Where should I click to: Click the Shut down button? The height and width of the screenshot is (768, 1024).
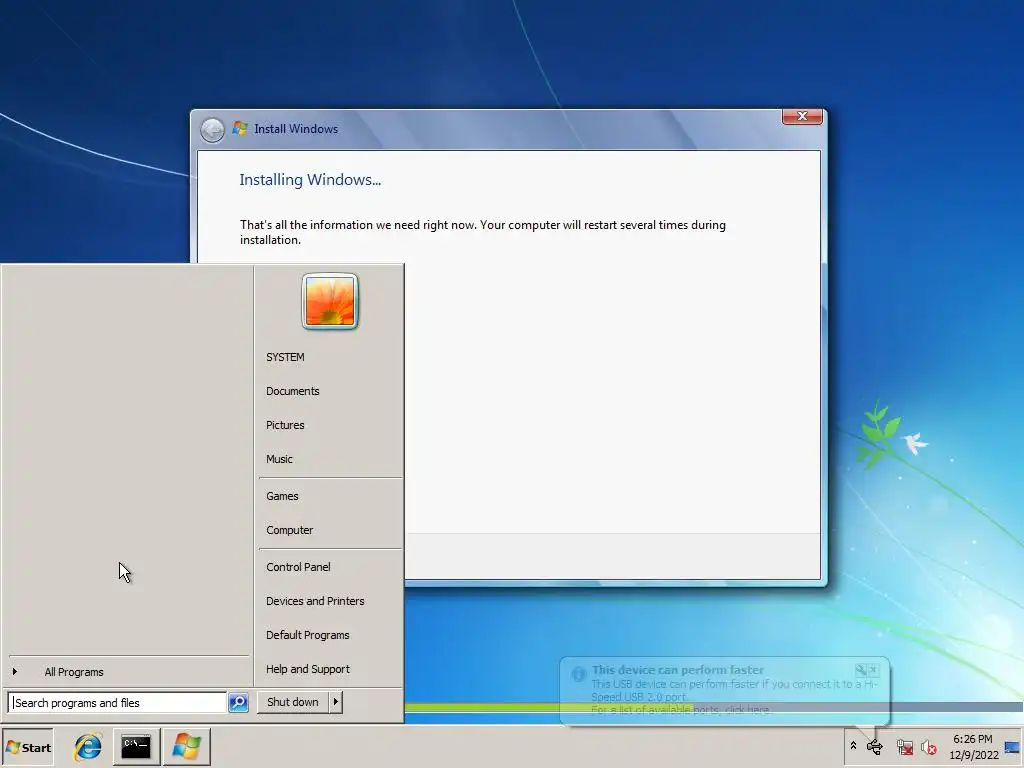[x=293, y=702]
